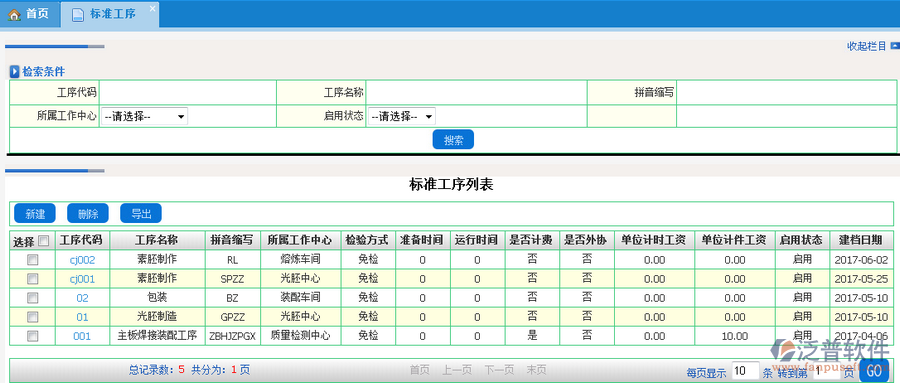Close the 标准工序 tab
The image size is (900, 383).
pos(152,8)
